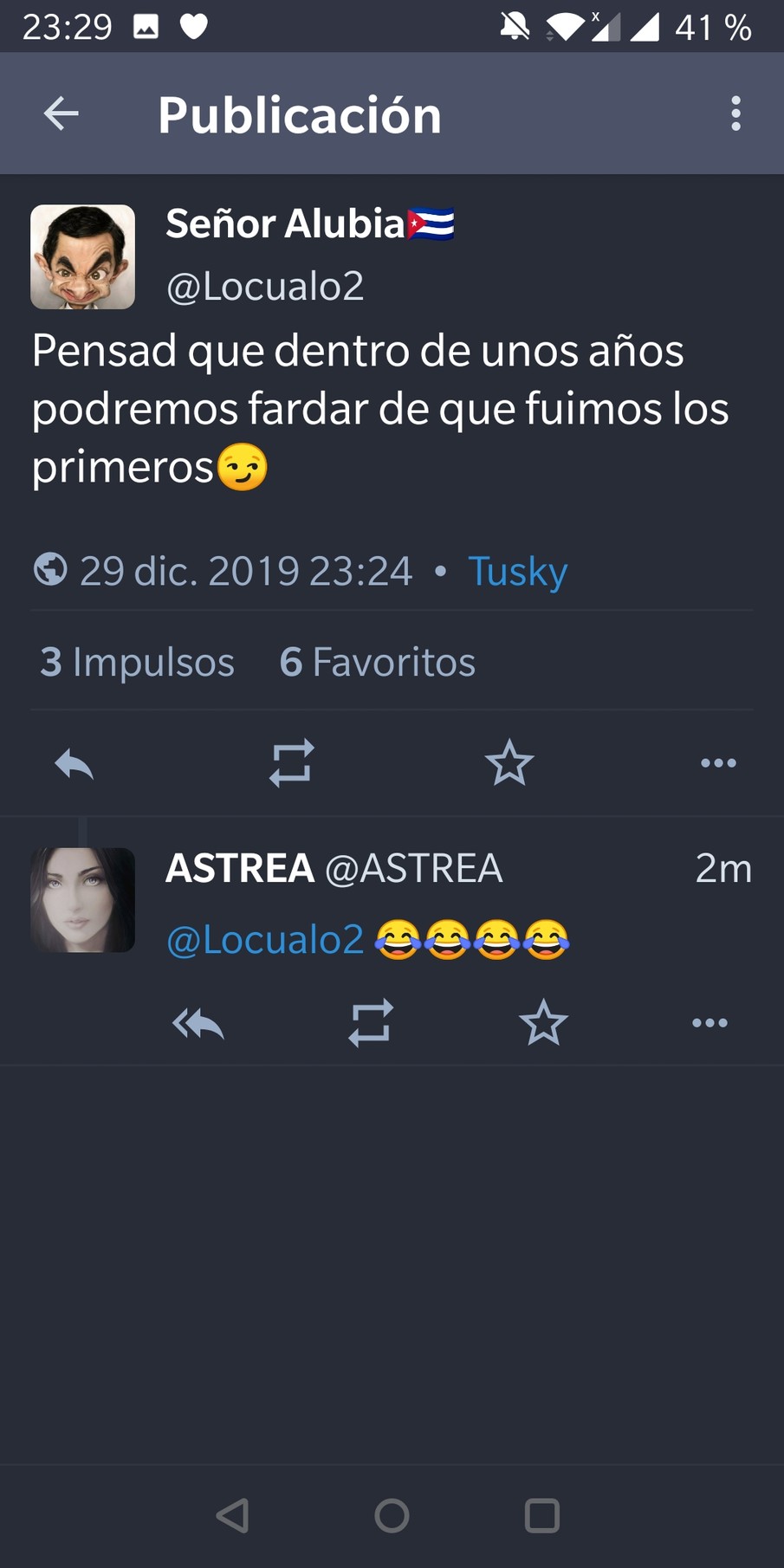Viewport: 784px width, 1568px height.
Task: Open more options on the main post
Action: 718,763
